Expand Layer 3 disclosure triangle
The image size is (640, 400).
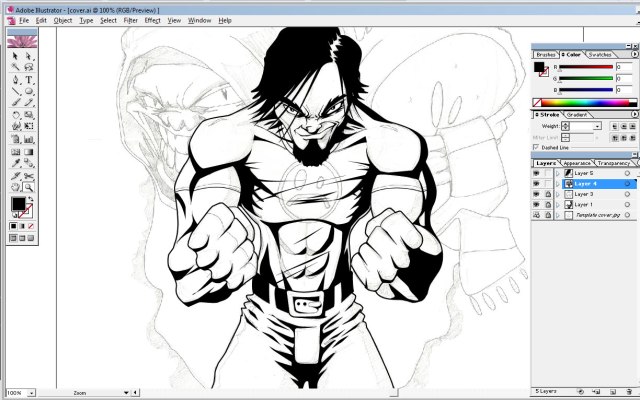click(x=558, y=194)
